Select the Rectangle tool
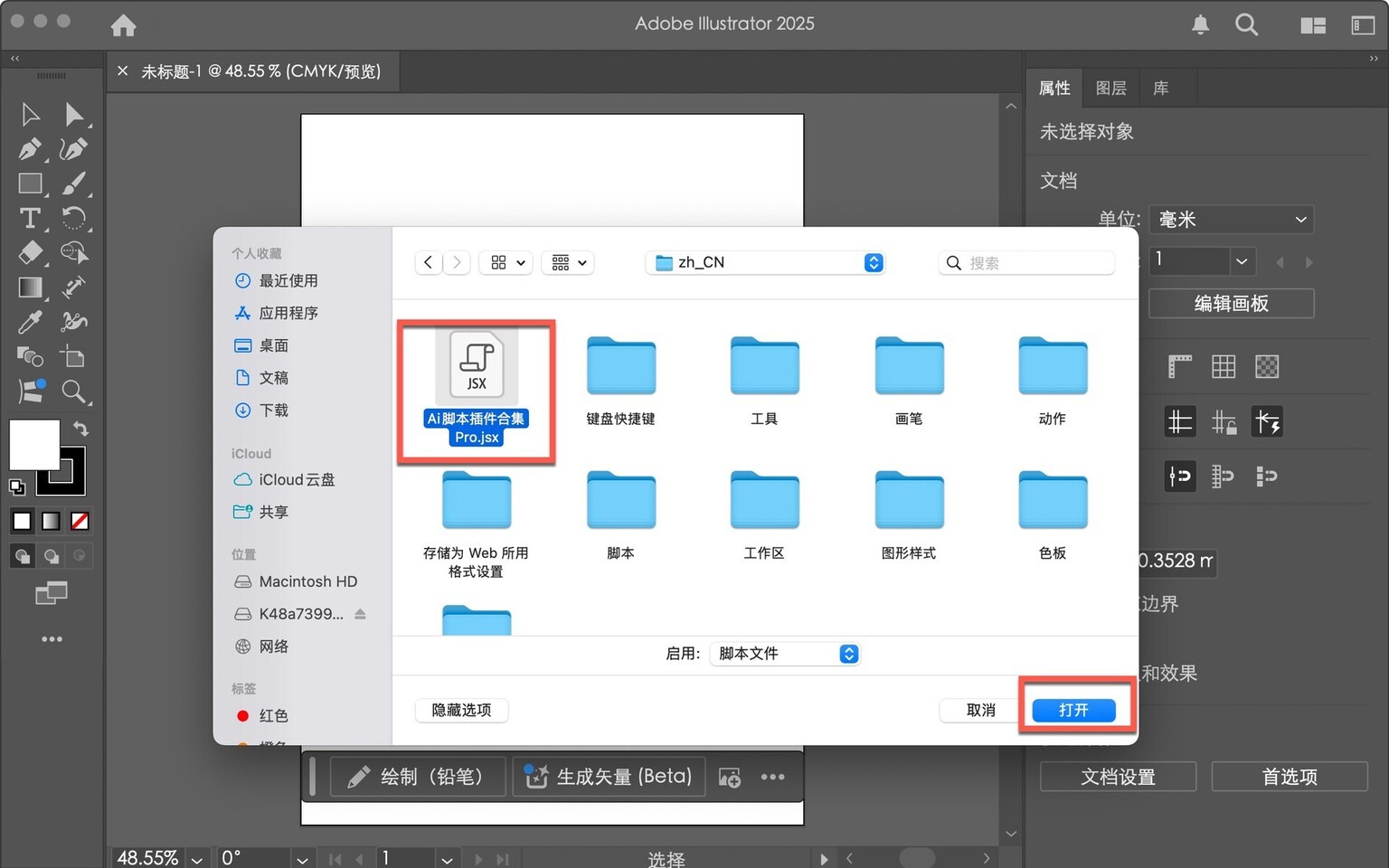The width and height of the screenshot is (1389, 868). pos(30,184)
